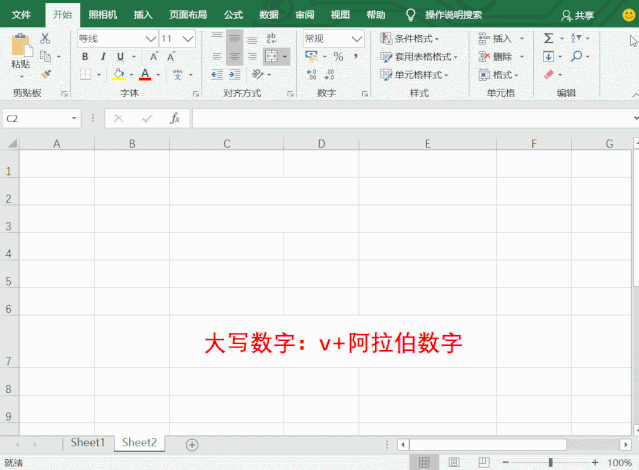Click the Fill down arrow icon
This screenshot has width=639, height=470.
click(549, 56)
